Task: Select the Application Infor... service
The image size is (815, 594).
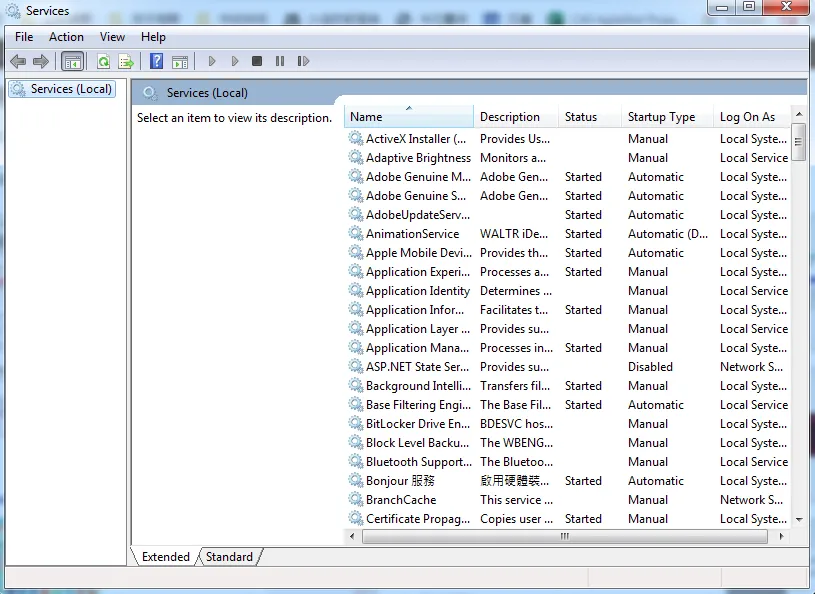Action: (568, 310)
